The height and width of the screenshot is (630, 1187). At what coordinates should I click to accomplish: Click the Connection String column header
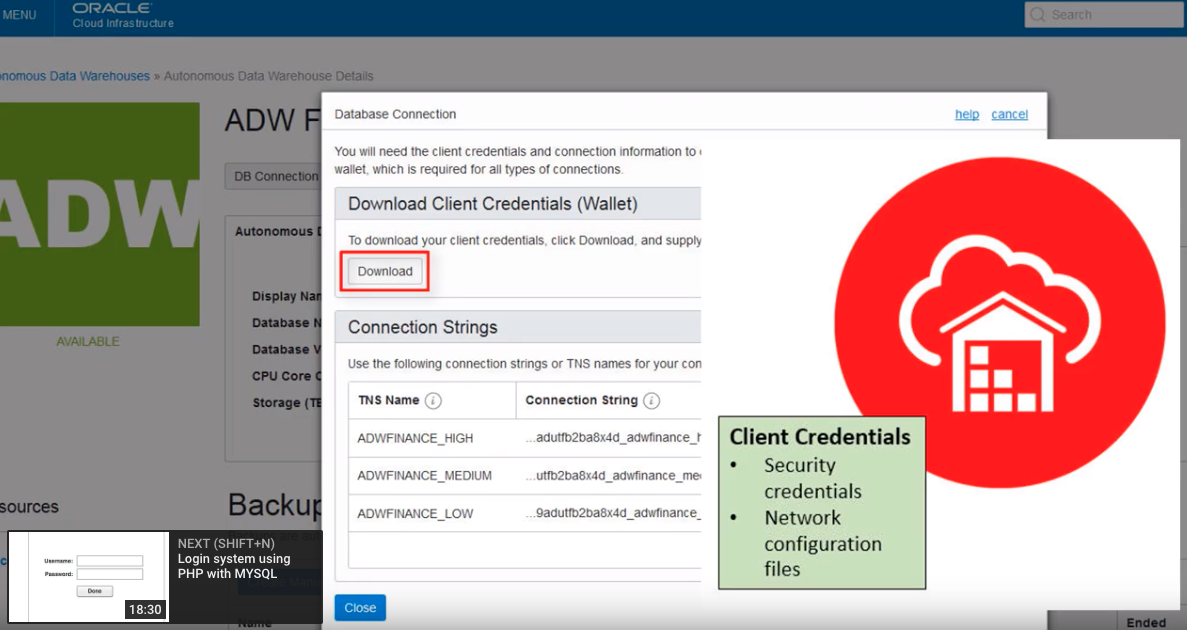pyautogui.click(x=581, y=400)
